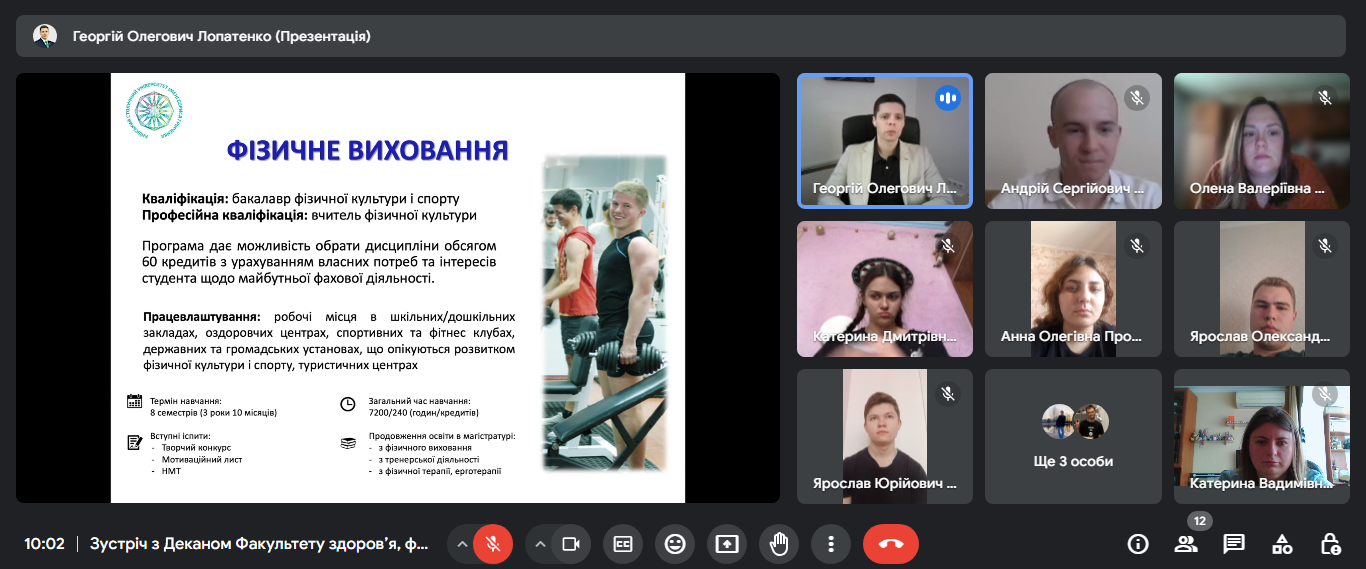Select Катерина Дмитрівна video tile

coord(885,289)
